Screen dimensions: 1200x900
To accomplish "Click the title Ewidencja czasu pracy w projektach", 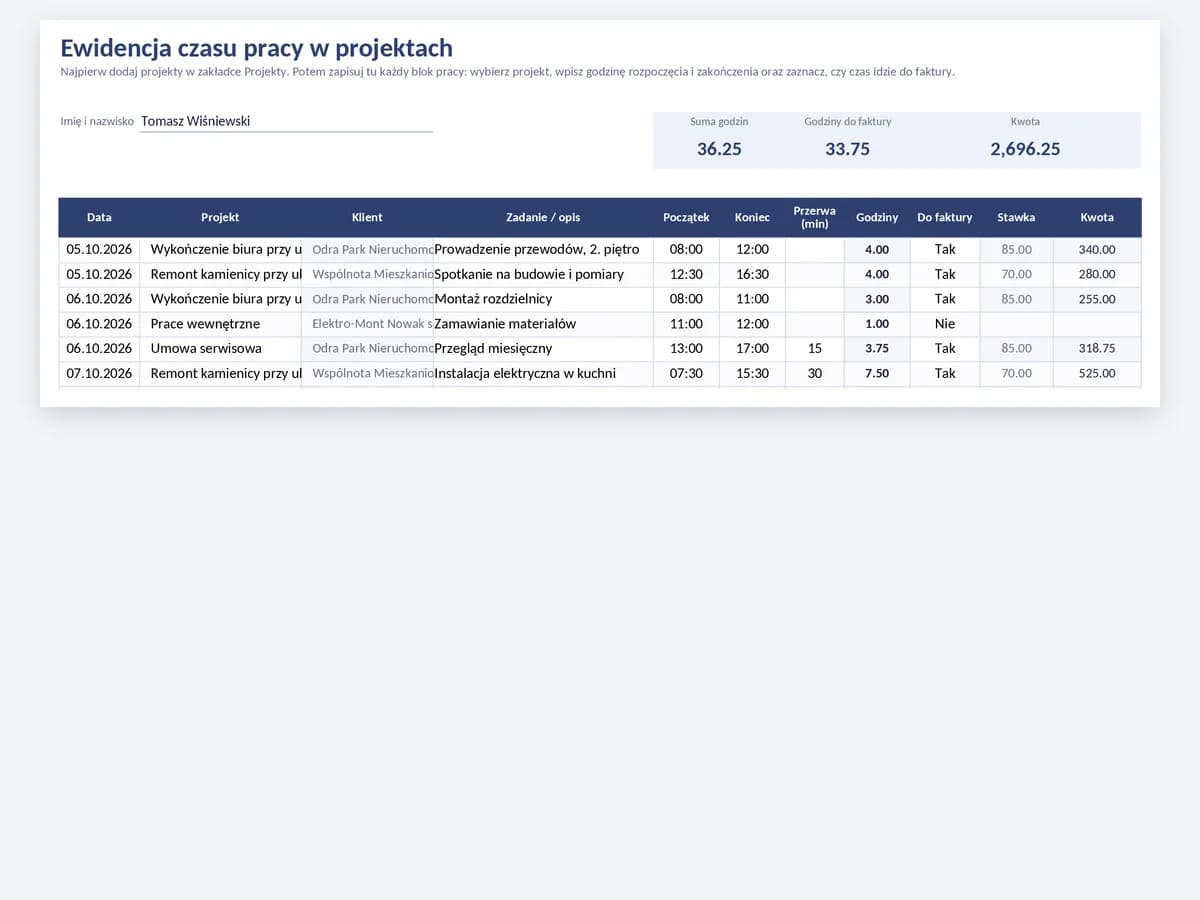I will (256, 48).
